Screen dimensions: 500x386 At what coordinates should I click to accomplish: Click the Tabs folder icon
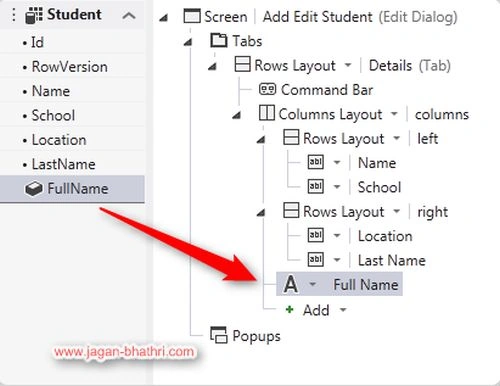click(219, 40)
